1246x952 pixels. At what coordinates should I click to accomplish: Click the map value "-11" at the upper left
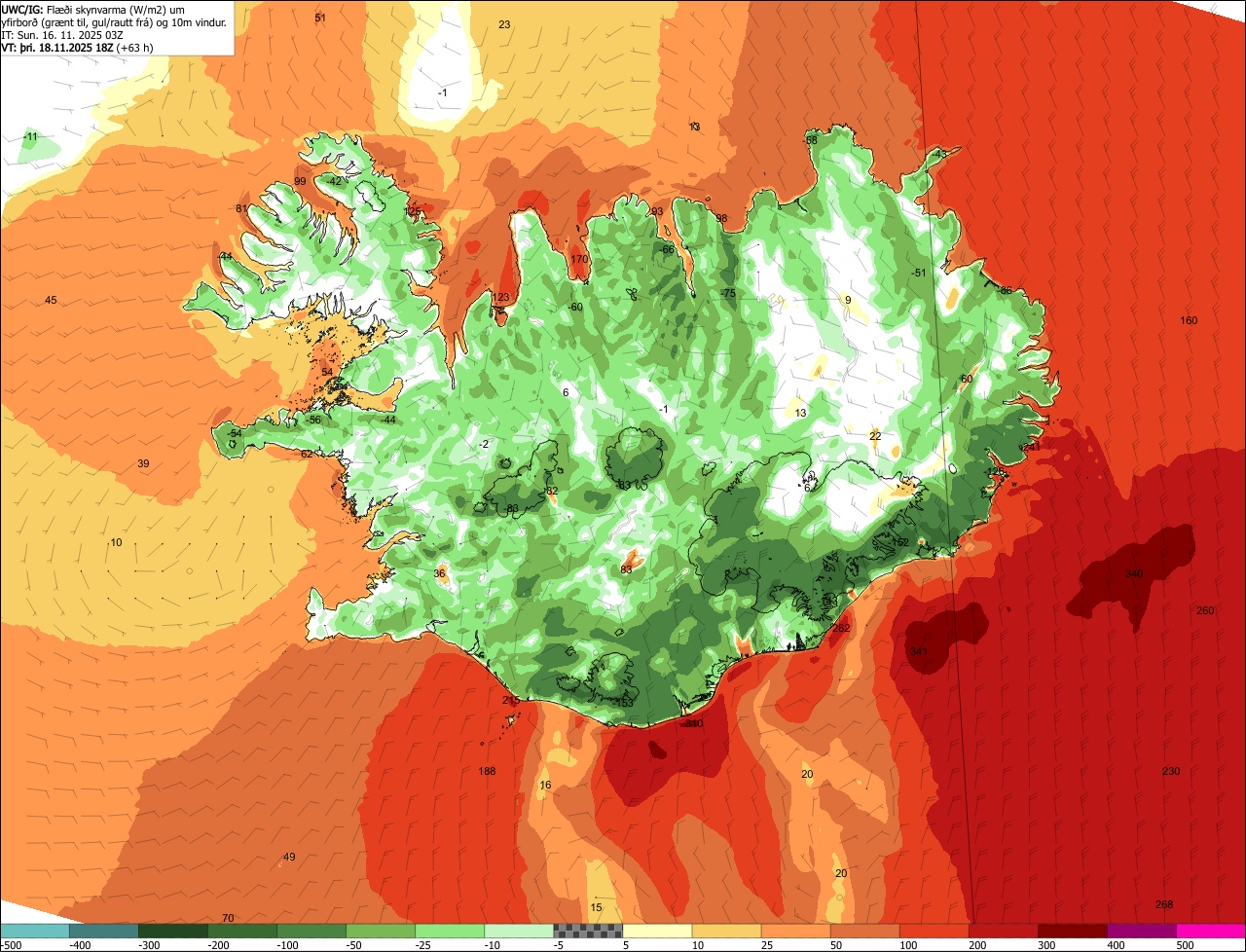[x=30, y=136]
